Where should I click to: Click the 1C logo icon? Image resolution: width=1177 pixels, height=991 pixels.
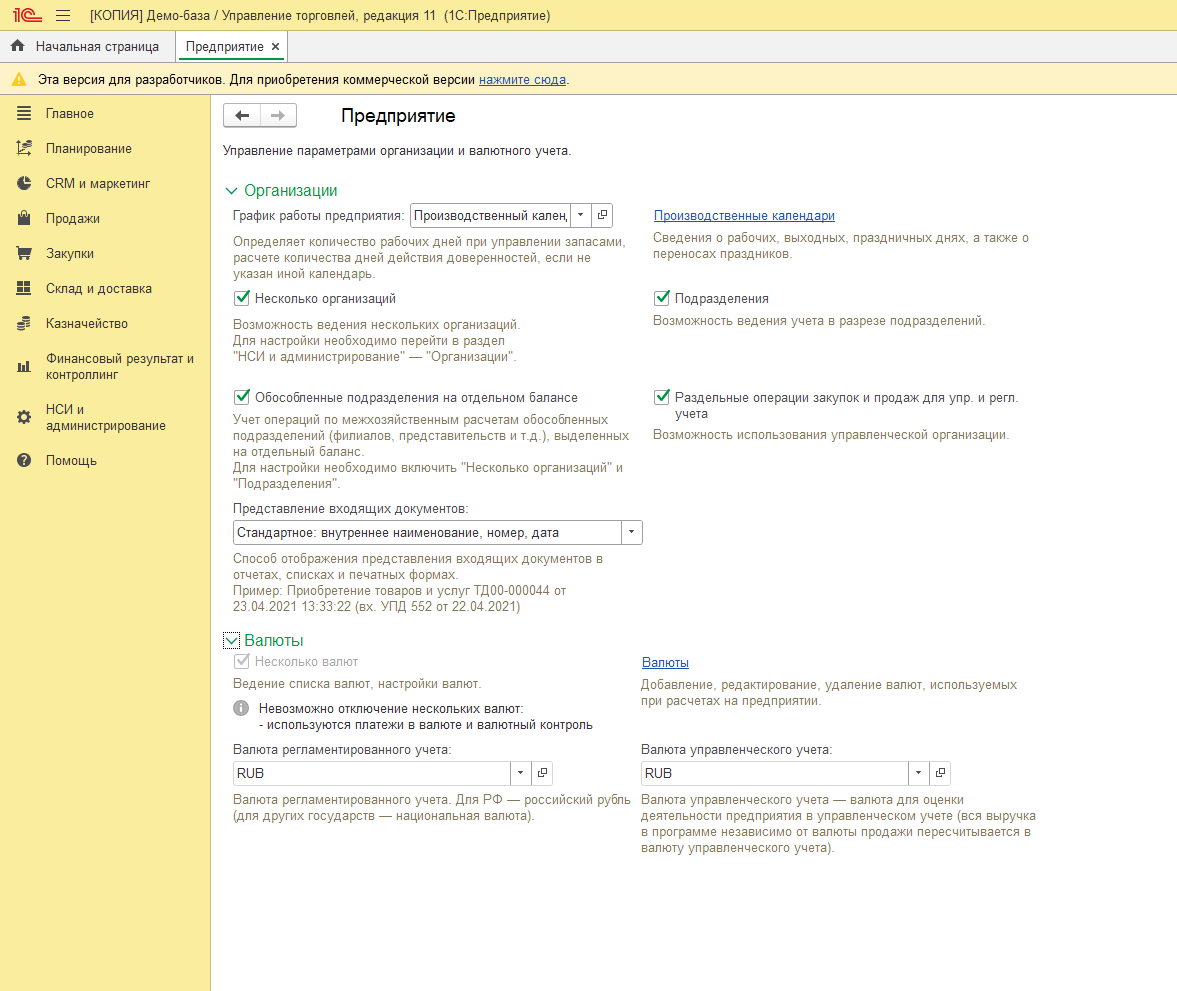point(27,15)
